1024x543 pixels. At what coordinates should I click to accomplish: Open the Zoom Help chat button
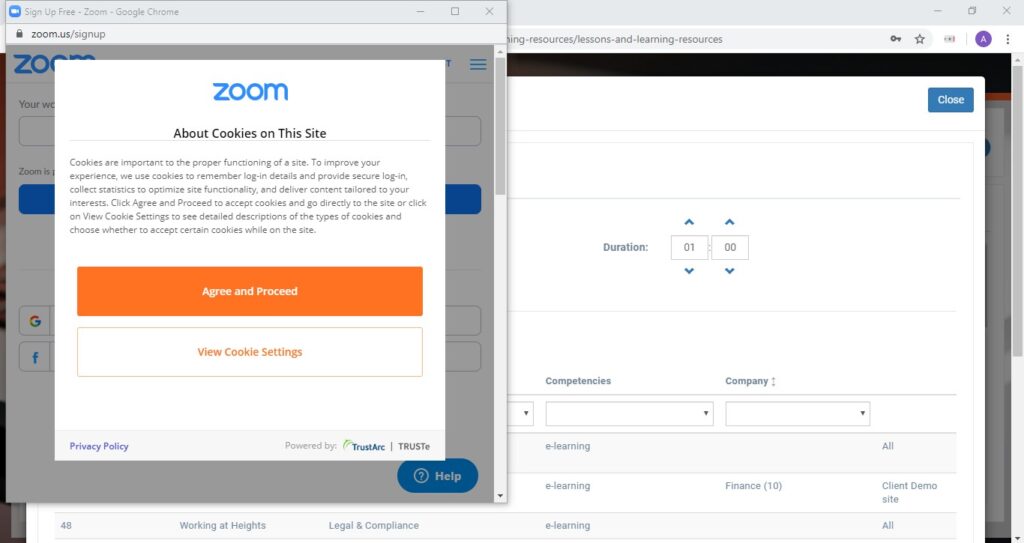point(438,476)
